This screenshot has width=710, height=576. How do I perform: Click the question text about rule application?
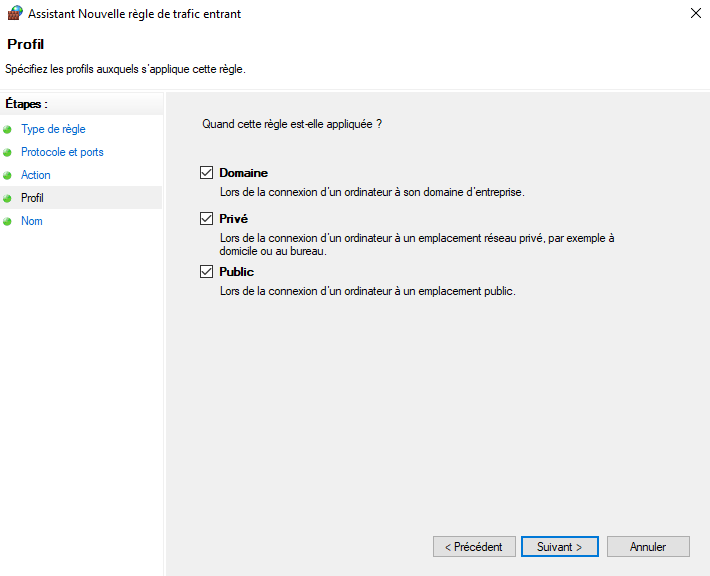pos(292,125)
